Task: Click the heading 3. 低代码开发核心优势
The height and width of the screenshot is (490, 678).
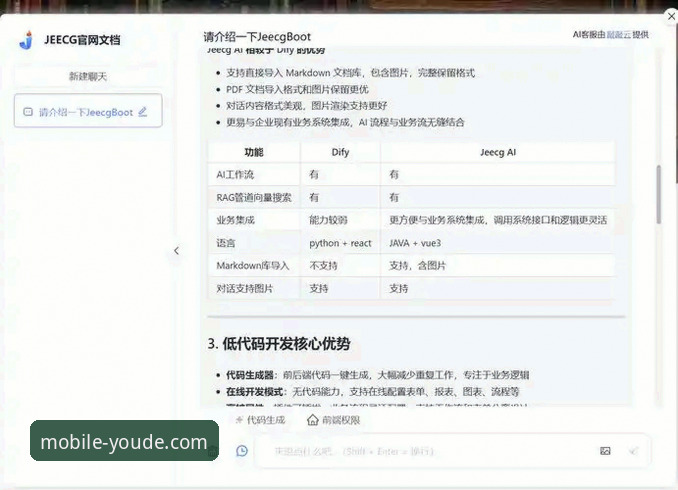Action: tap(279, 344)
